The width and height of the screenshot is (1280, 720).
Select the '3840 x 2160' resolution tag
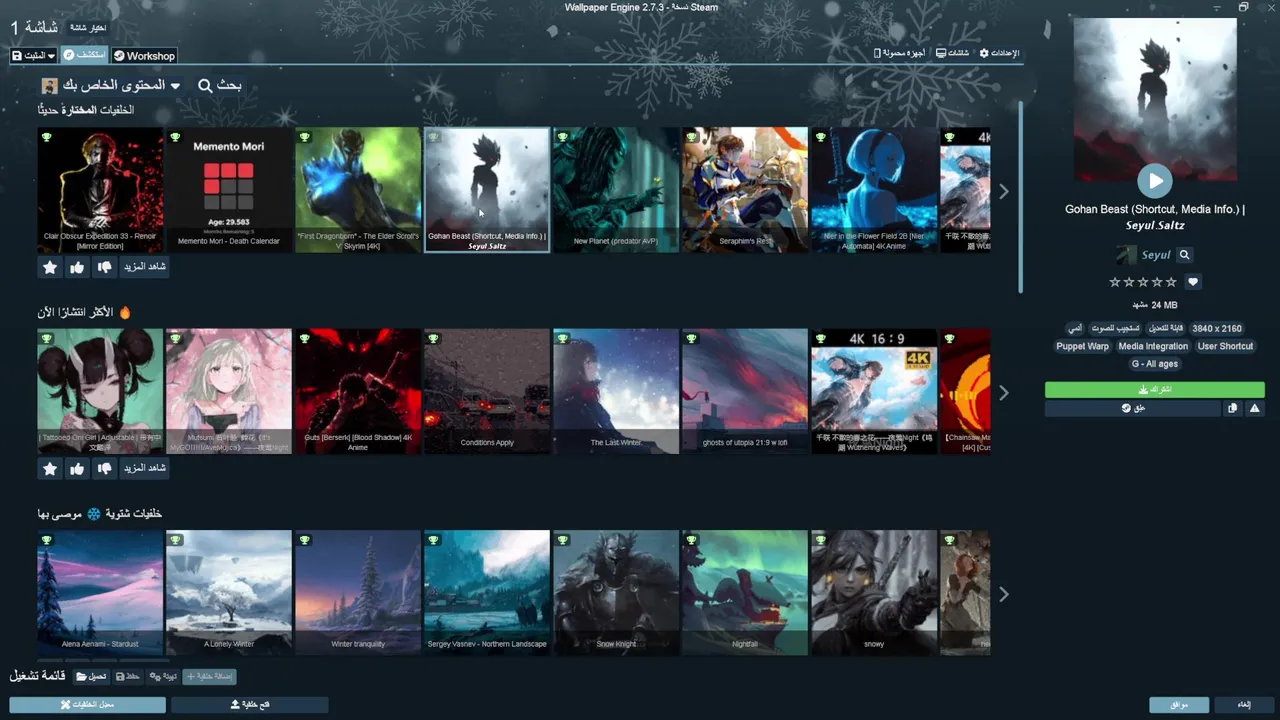[x=1217, y=328]
